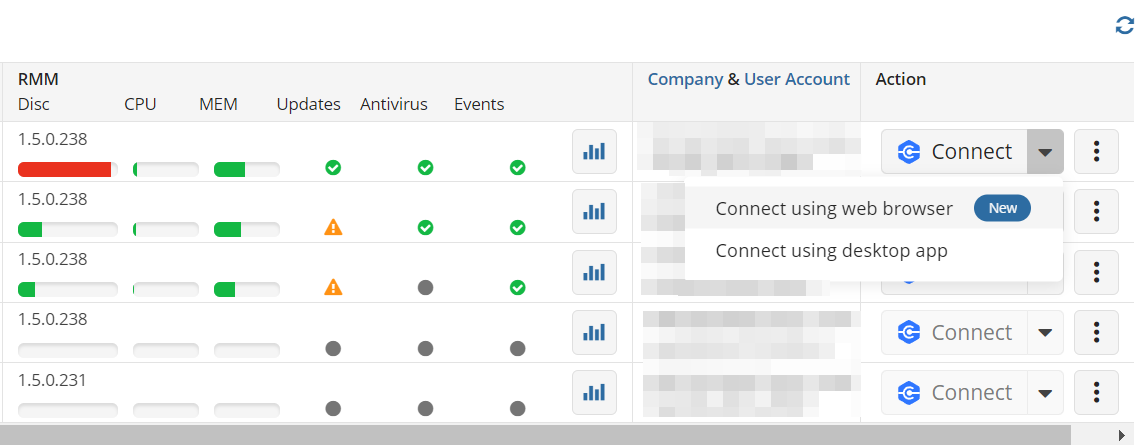Open three-dot menu for first row
The width and height of the screenshot is (1148, 445).
point(1096,152)
